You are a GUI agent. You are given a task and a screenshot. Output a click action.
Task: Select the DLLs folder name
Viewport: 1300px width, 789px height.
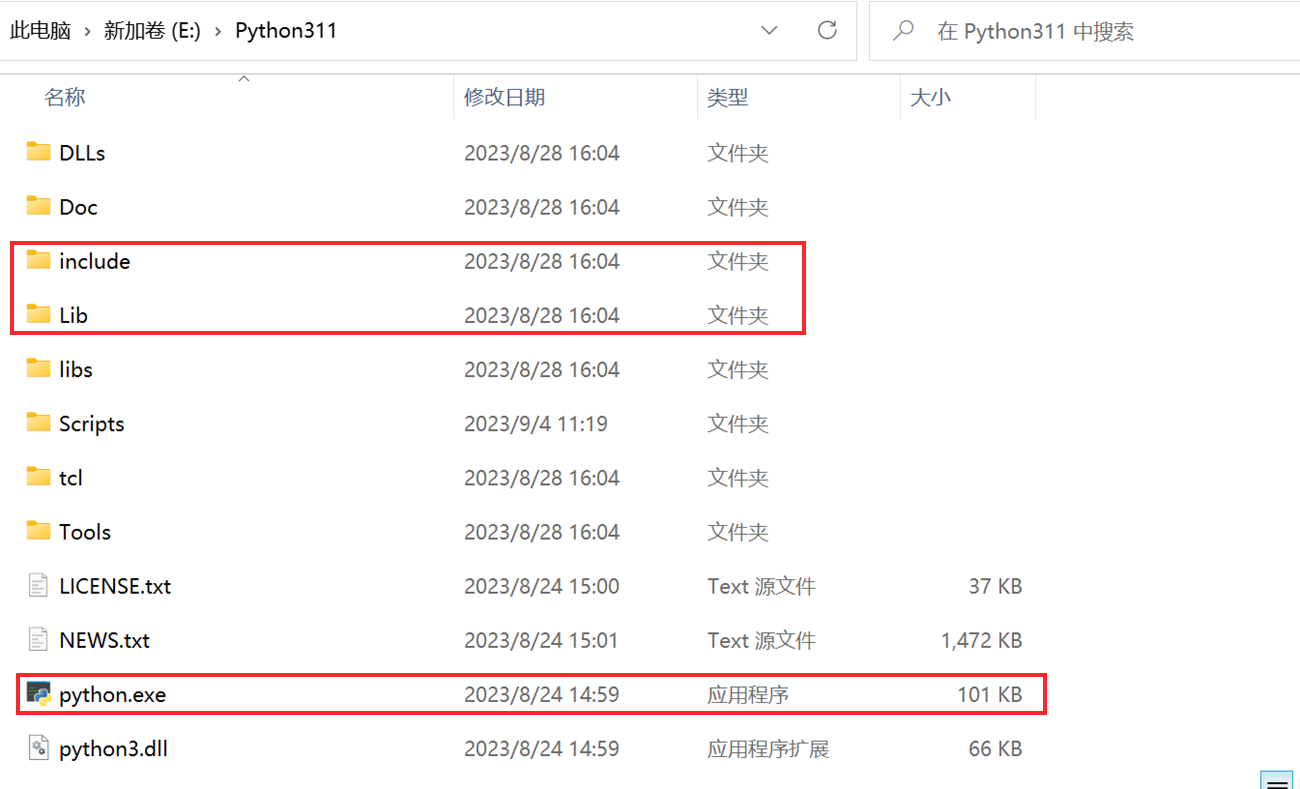(x=82, y=153)
